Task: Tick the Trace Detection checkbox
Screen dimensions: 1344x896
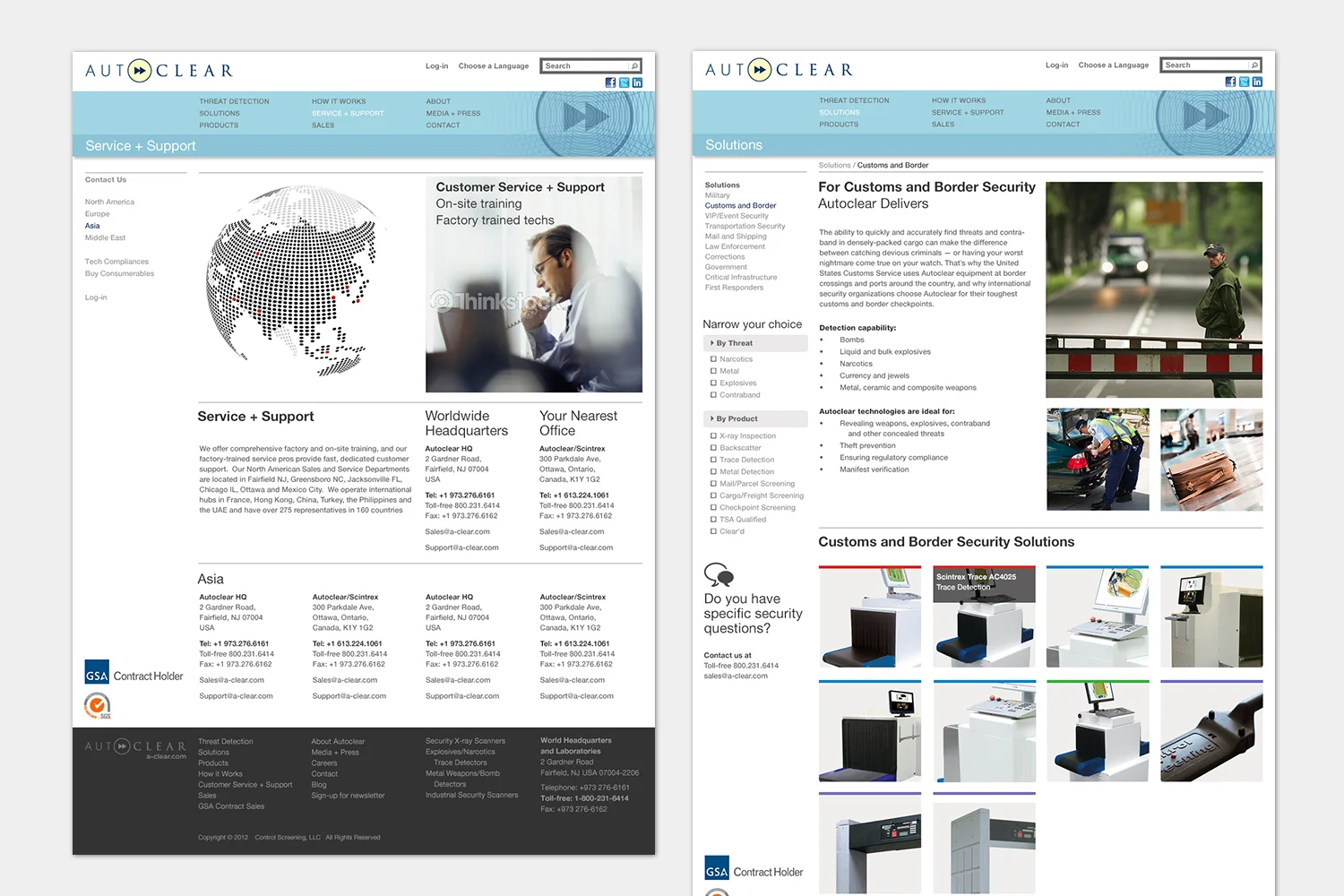Action: [713, 460]
